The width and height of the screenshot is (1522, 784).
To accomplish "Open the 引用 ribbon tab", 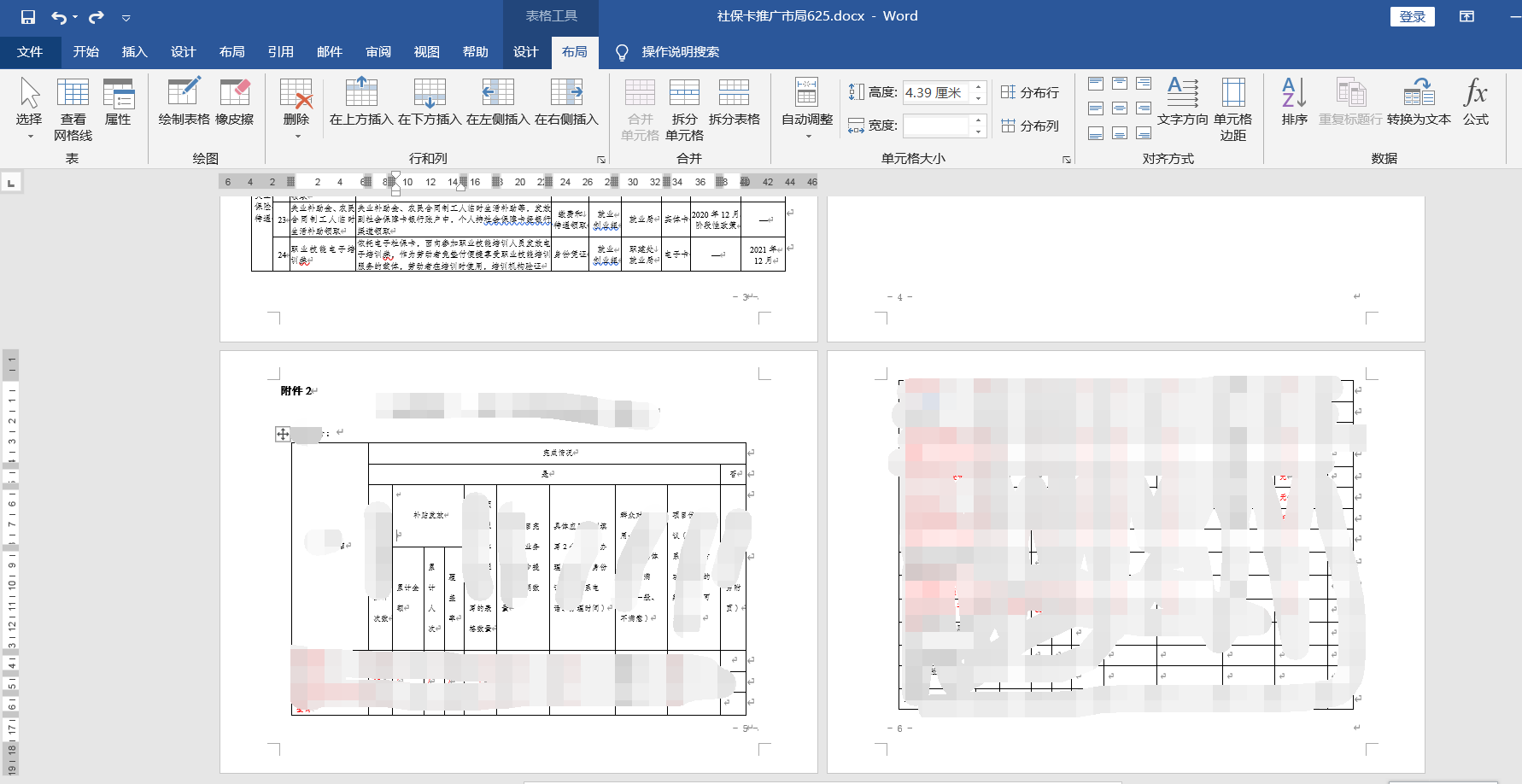I will click(x=281, y=52).
